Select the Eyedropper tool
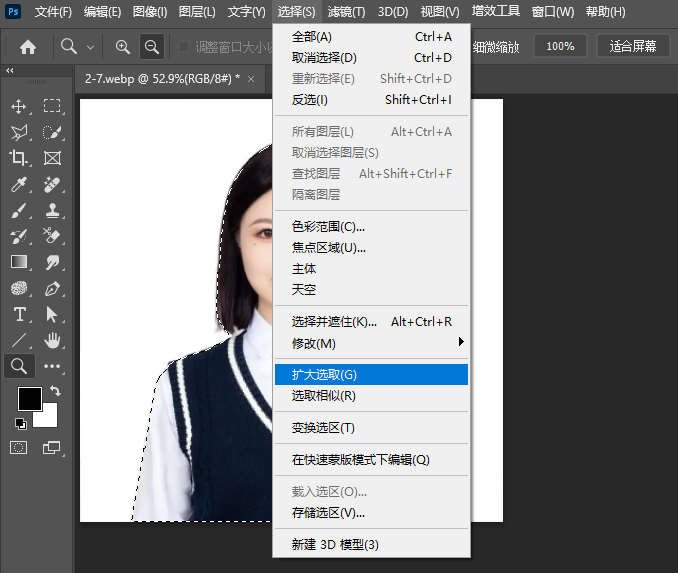 pos(19,185)
